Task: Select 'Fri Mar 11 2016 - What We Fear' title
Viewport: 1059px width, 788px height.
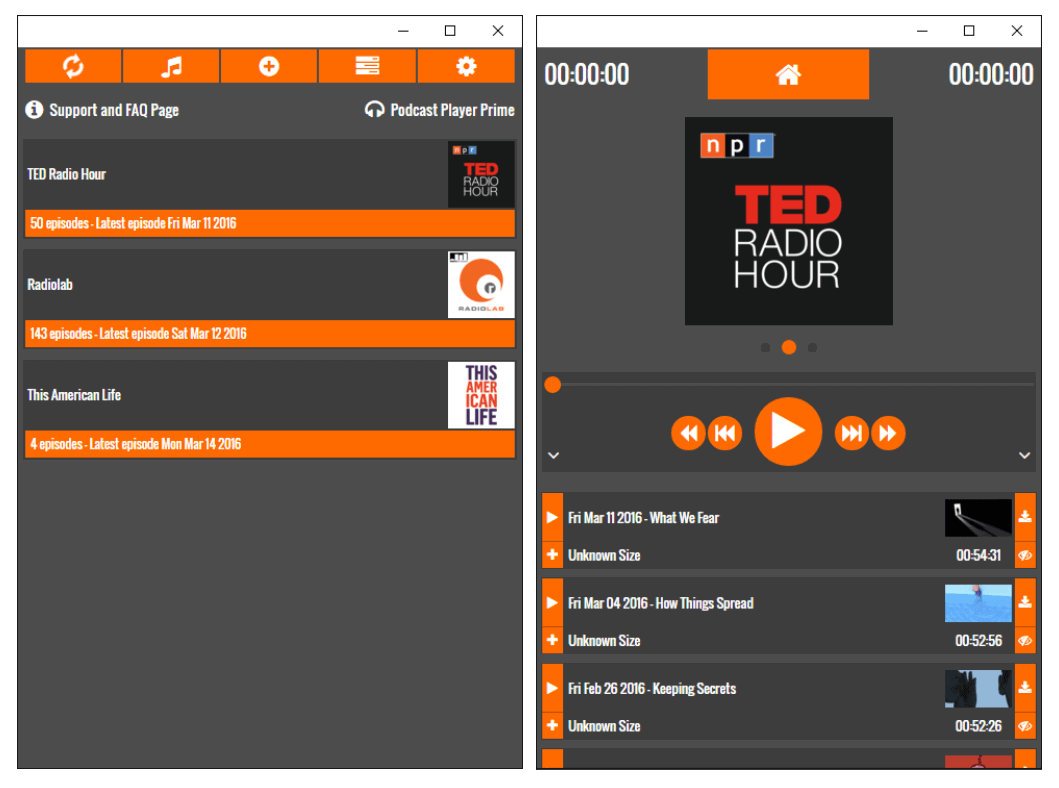Action: (643, 518)
